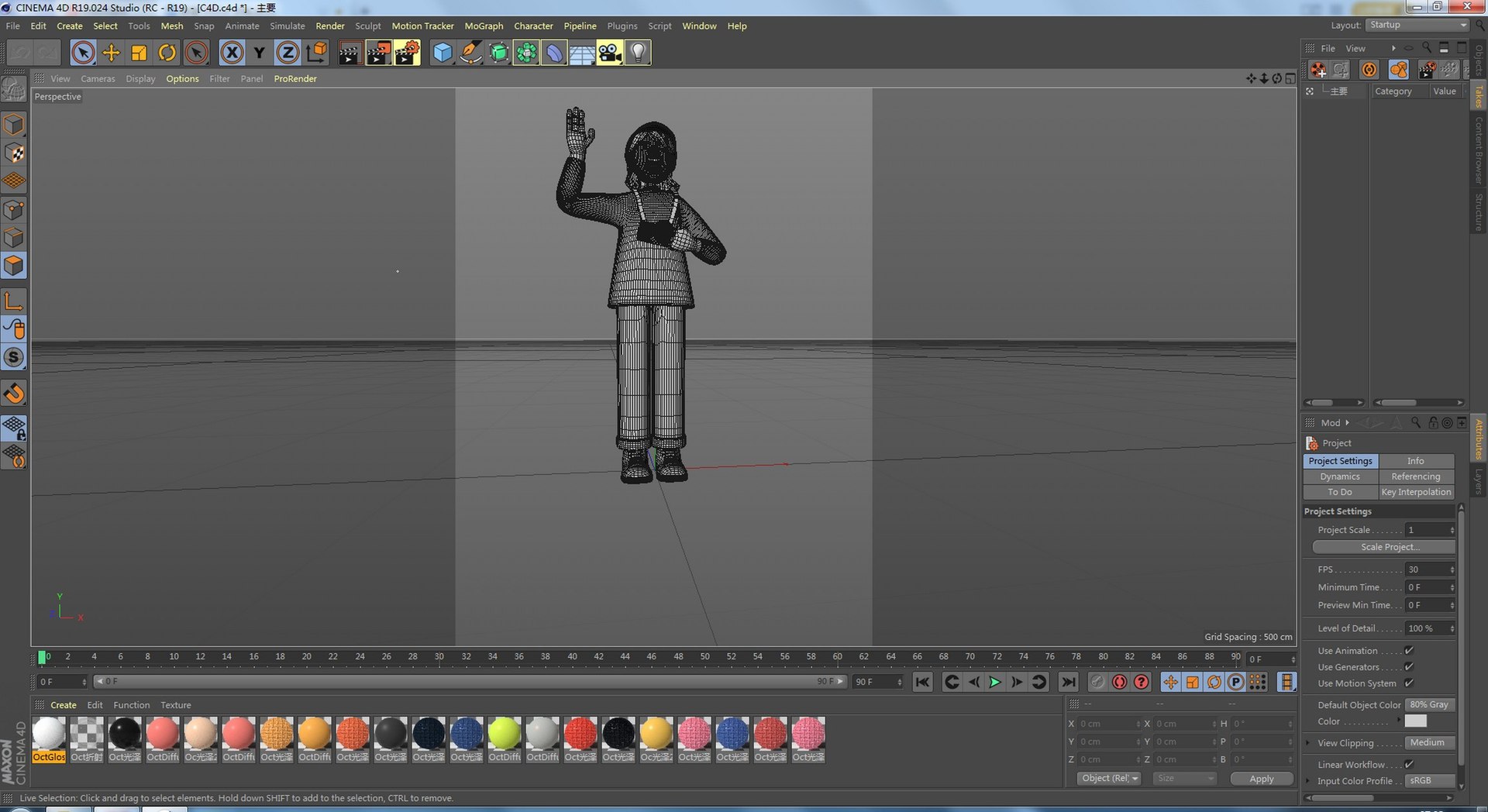Select the Rotate tool icon
This screenshot has height=812, width=1488.
(x=167, y=53)
